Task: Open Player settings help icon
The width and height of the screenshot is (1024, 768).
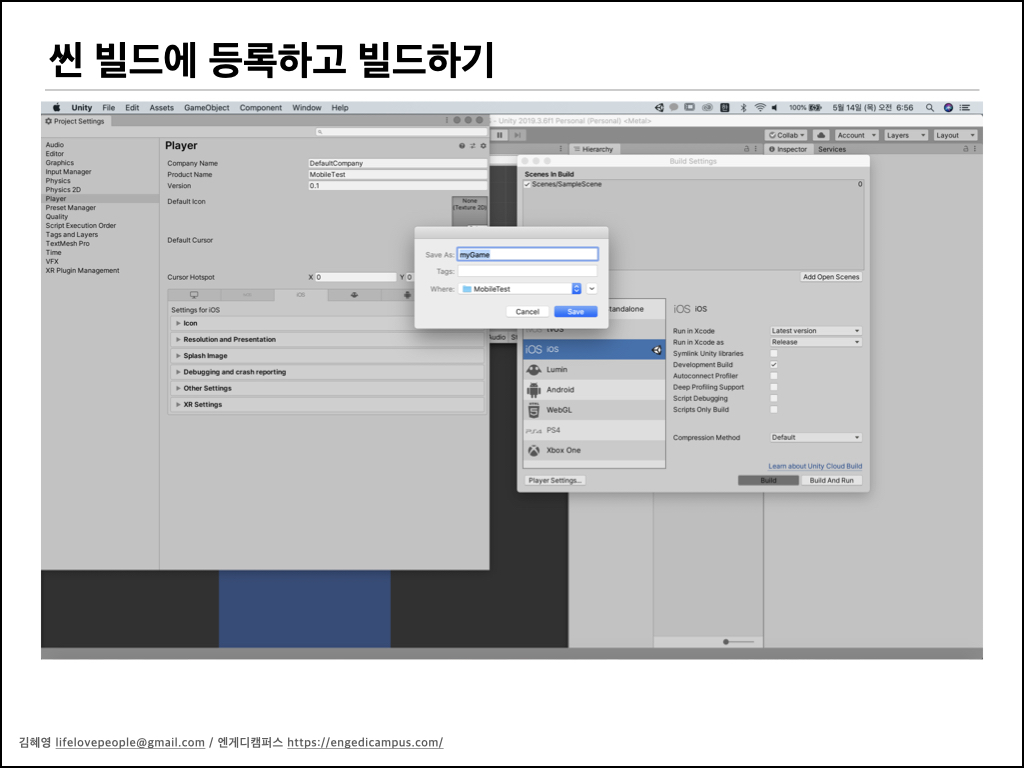Action: coord(462,146)
